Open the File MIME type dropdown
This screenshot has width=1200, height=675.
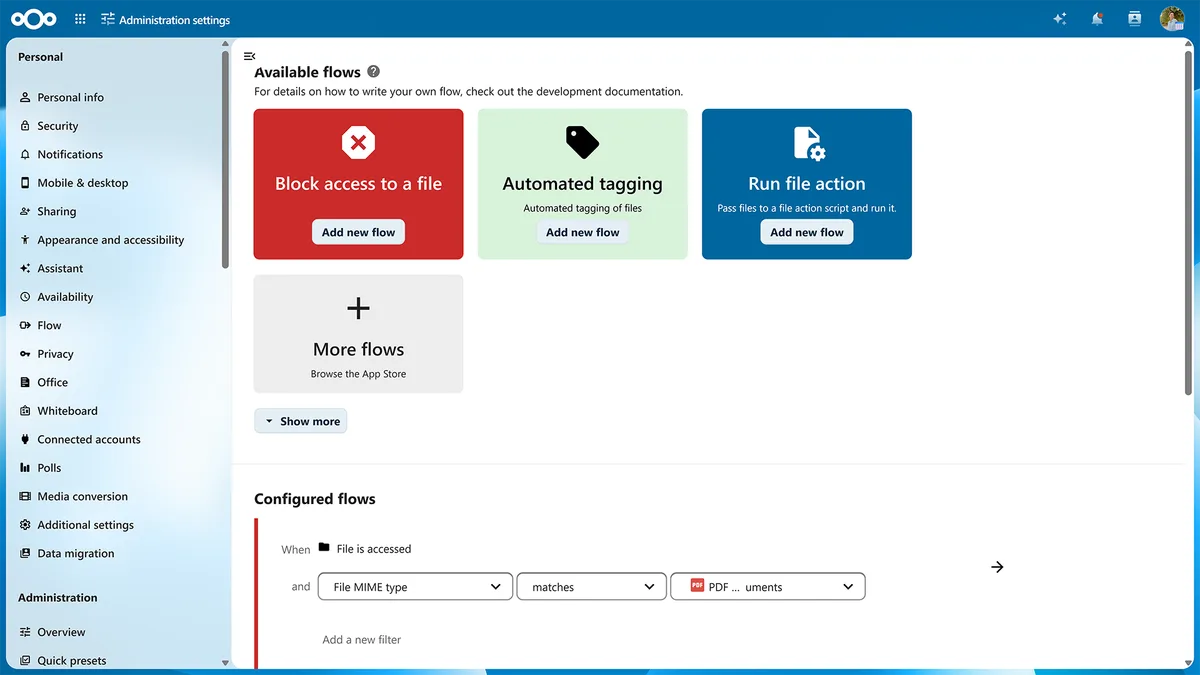(415, 587)
